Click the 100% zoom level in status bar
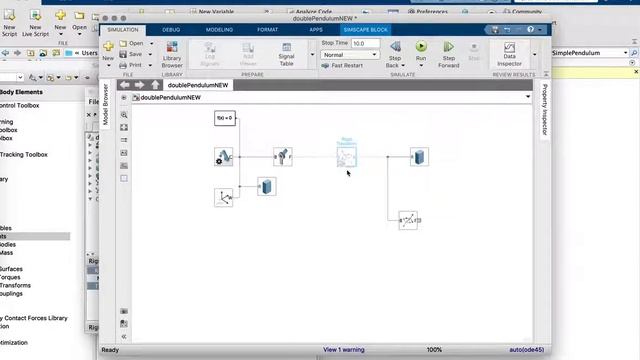The width and height of the screenshot is (640, 360). click(434, 350)
